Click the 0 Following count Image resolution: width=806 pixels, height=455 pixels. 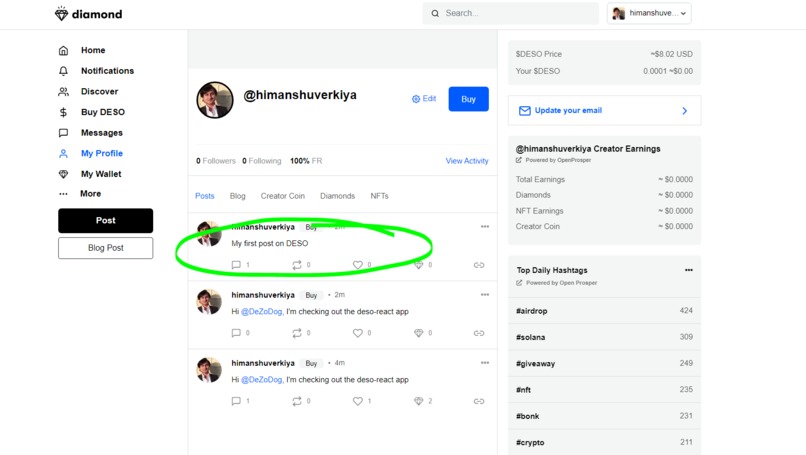[x=262, y=161]
